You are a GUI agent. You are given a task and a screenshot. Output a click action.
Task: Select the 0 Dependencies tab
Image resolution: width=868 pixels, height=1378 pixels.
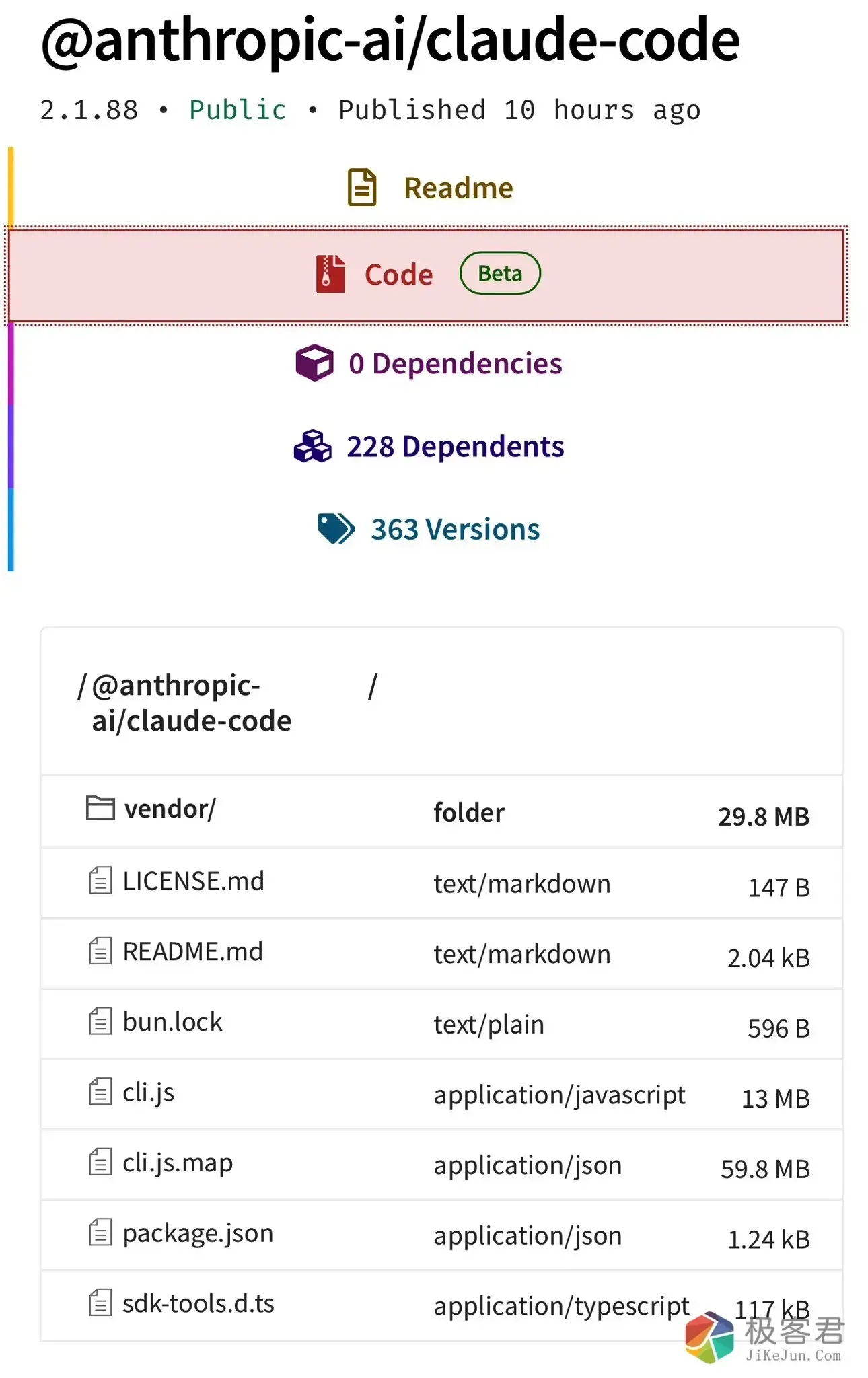[455, 364]
